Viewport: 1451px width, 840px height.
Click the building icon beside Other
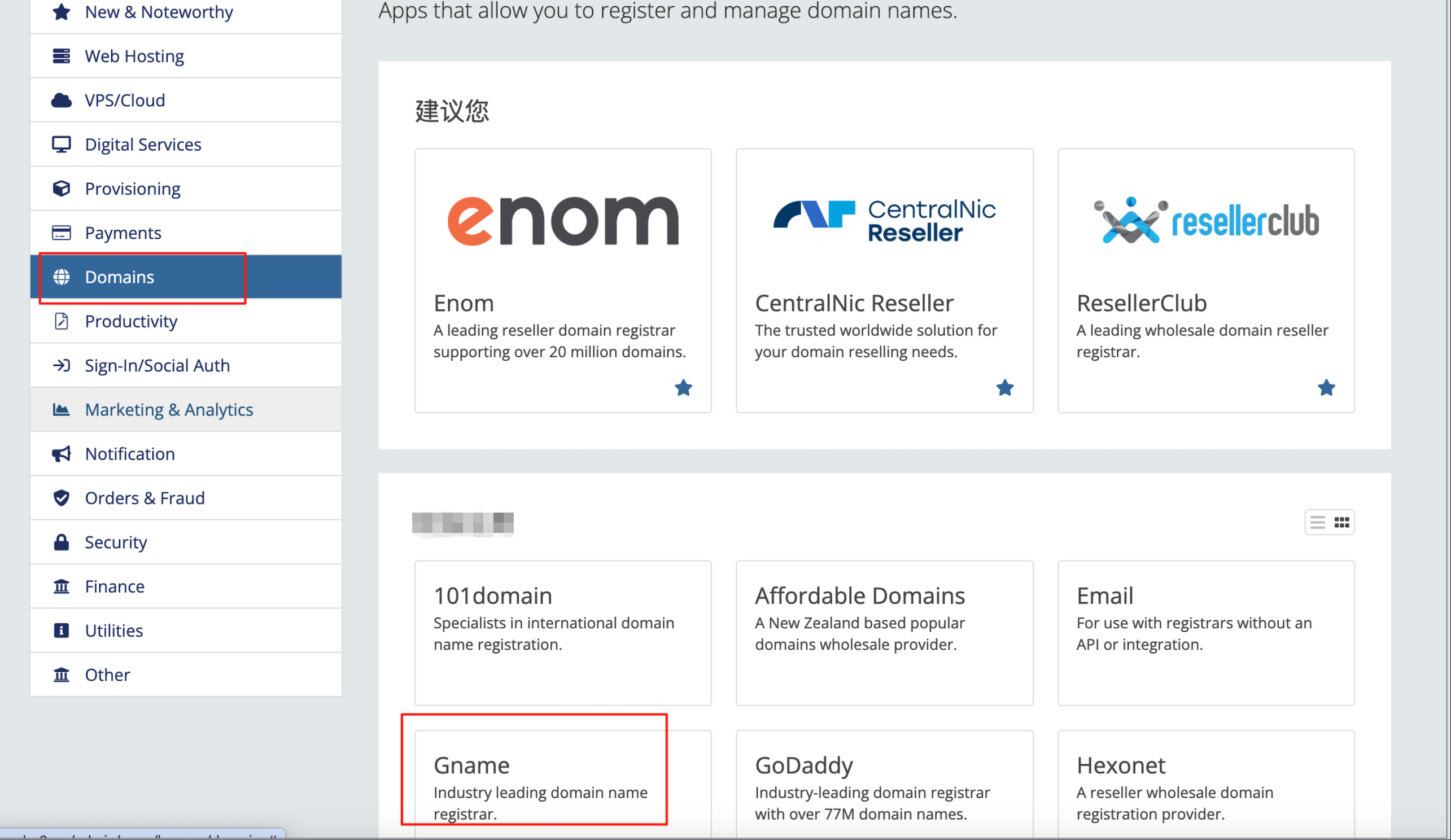(x=61, y=674)
